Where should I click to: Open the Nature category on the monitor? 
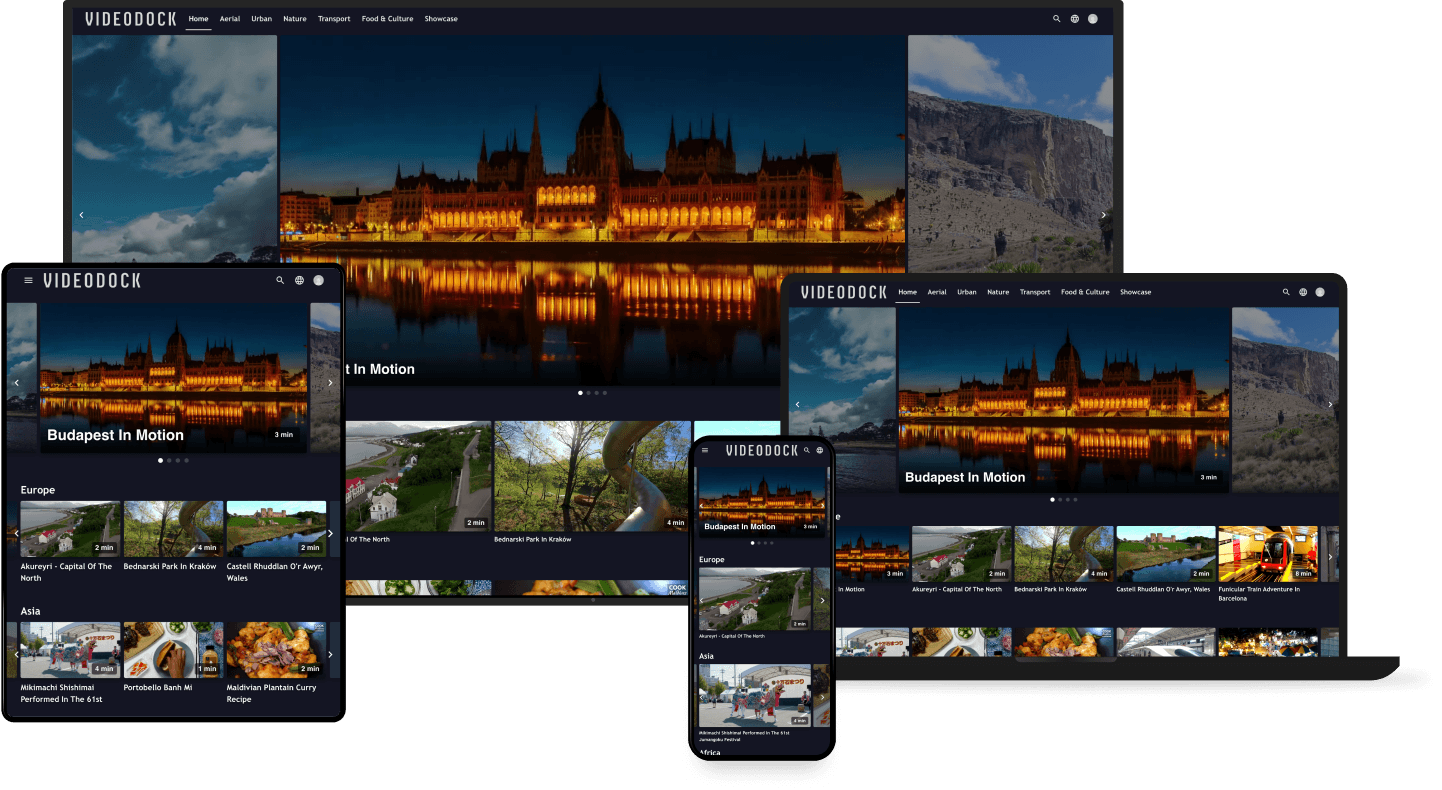tap(295, 19)
